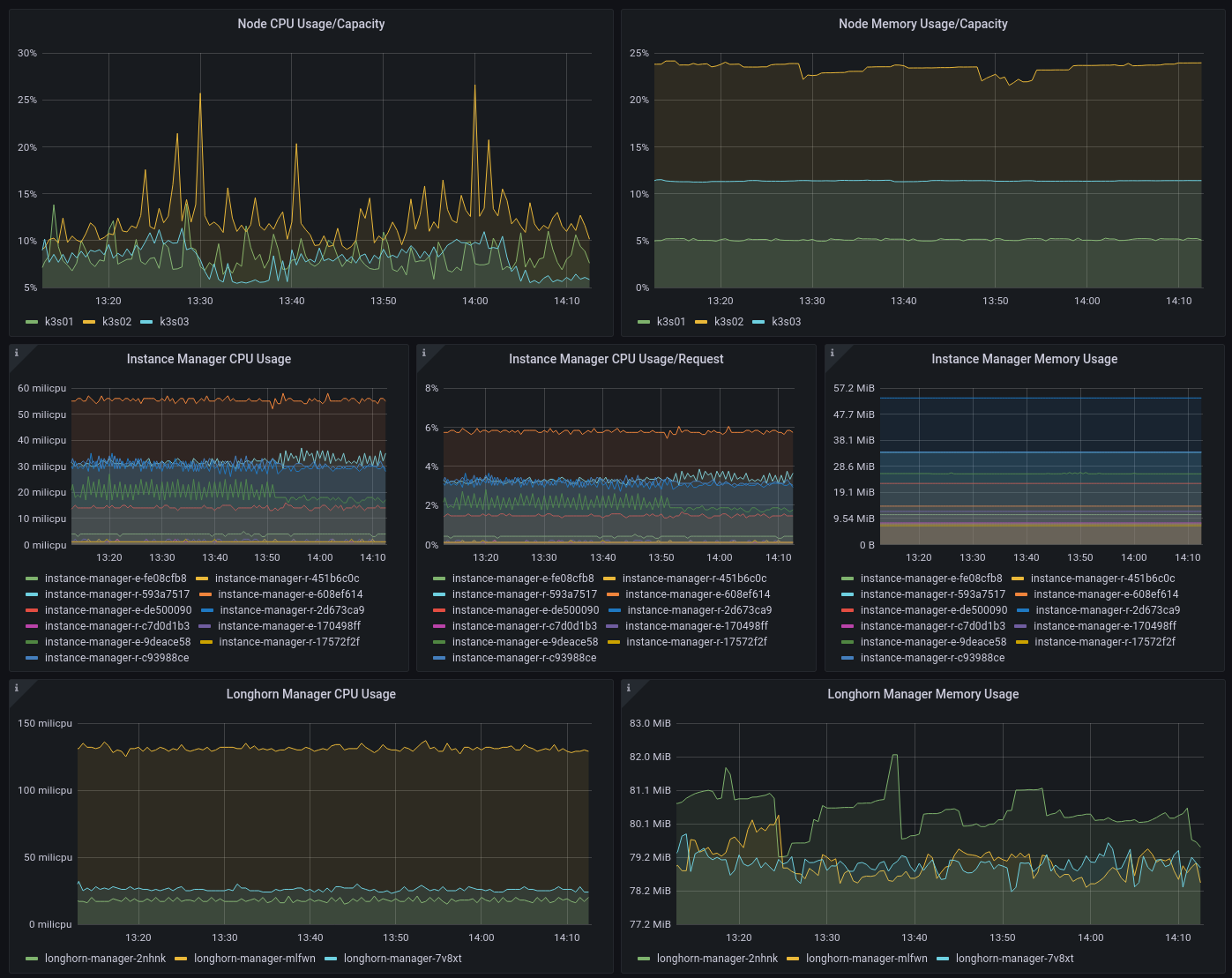
Task: Open the Node Memory Usage/Capacity panel title menu
Action: pos(923,24)
